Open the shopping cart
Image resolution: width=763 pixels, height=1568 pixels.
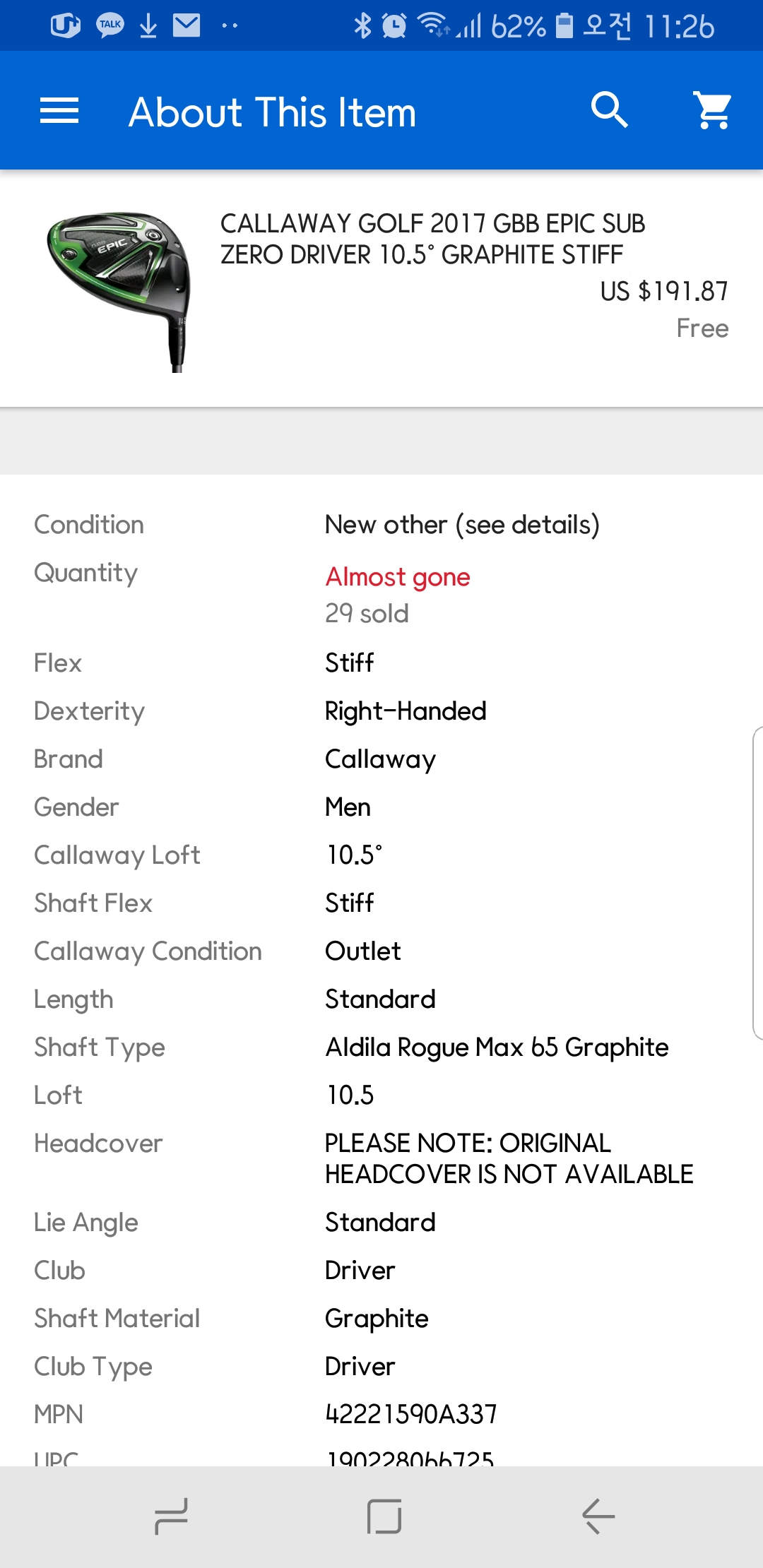point(714,110)
